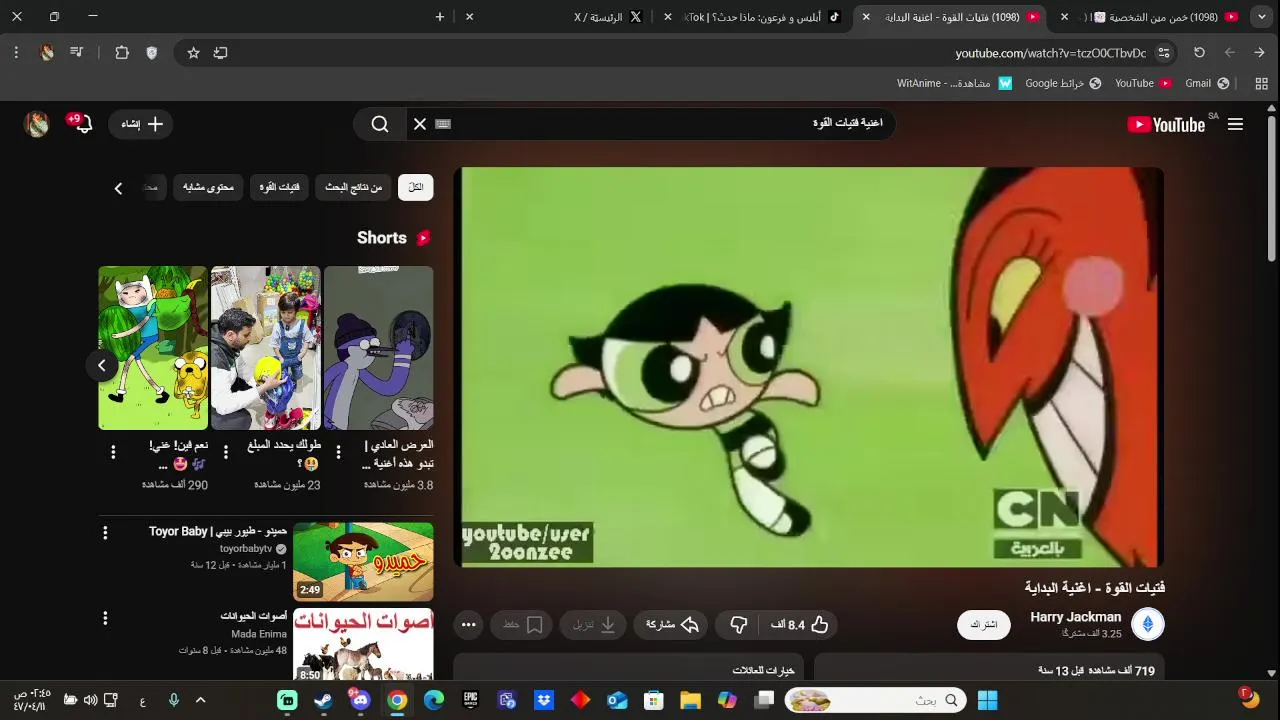Open options for the طولك يحدد المبلغ short
The height and width of the screenshot is (720, 1280).
coord(226,452)
